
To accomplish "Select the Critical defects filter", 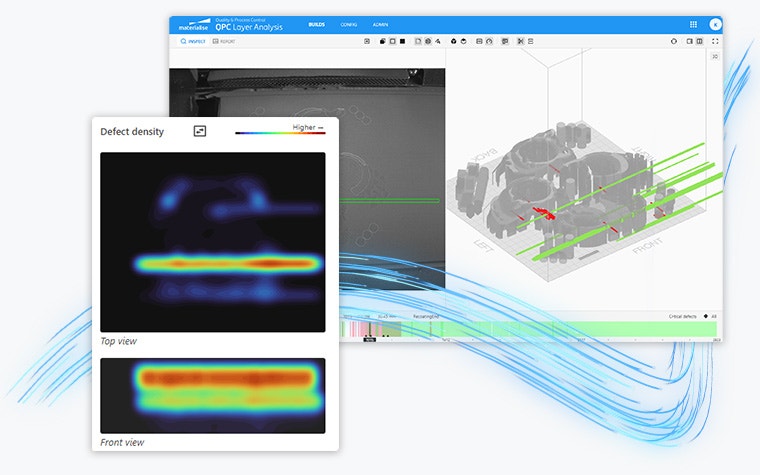I will tap(683, 316).
